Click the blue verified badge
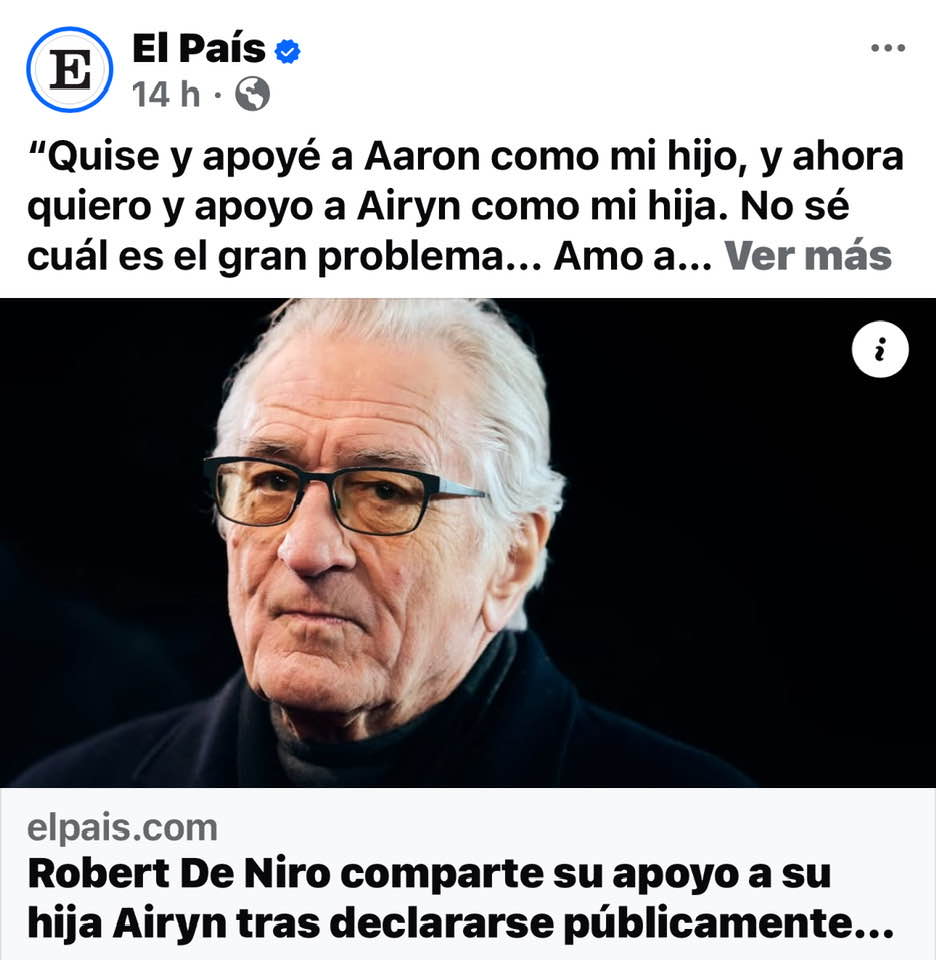Image resolution: width=936 pixels, height=960 pixels. coord(287,51)
